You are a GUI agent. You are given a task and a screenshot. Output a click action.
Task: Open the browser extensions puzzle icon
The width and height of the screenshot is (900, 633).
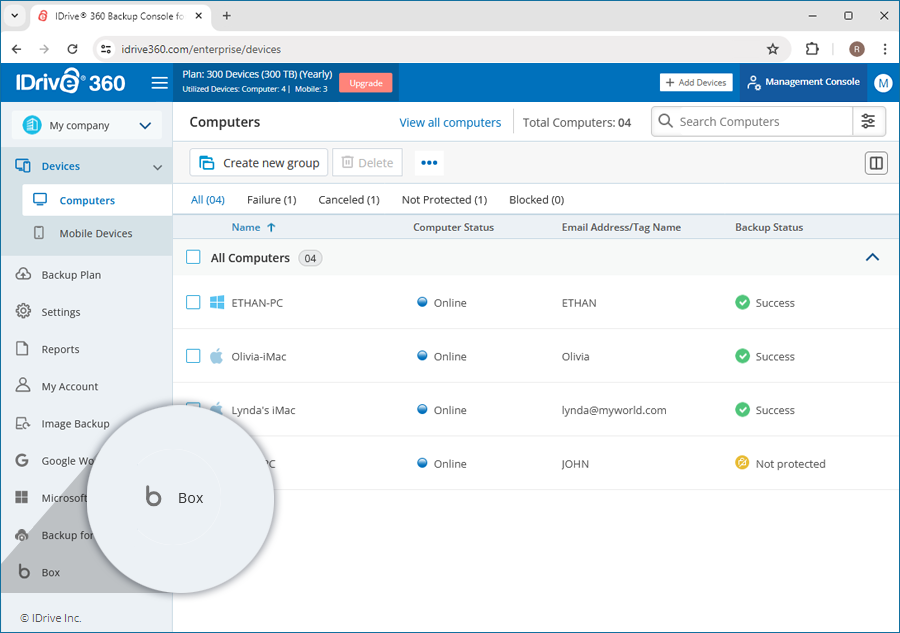[812, 49]
